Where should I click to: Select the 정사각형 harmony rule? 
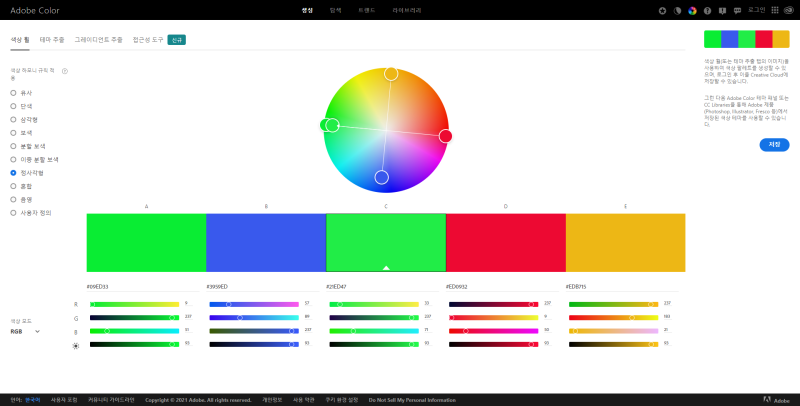pos(27,173)
